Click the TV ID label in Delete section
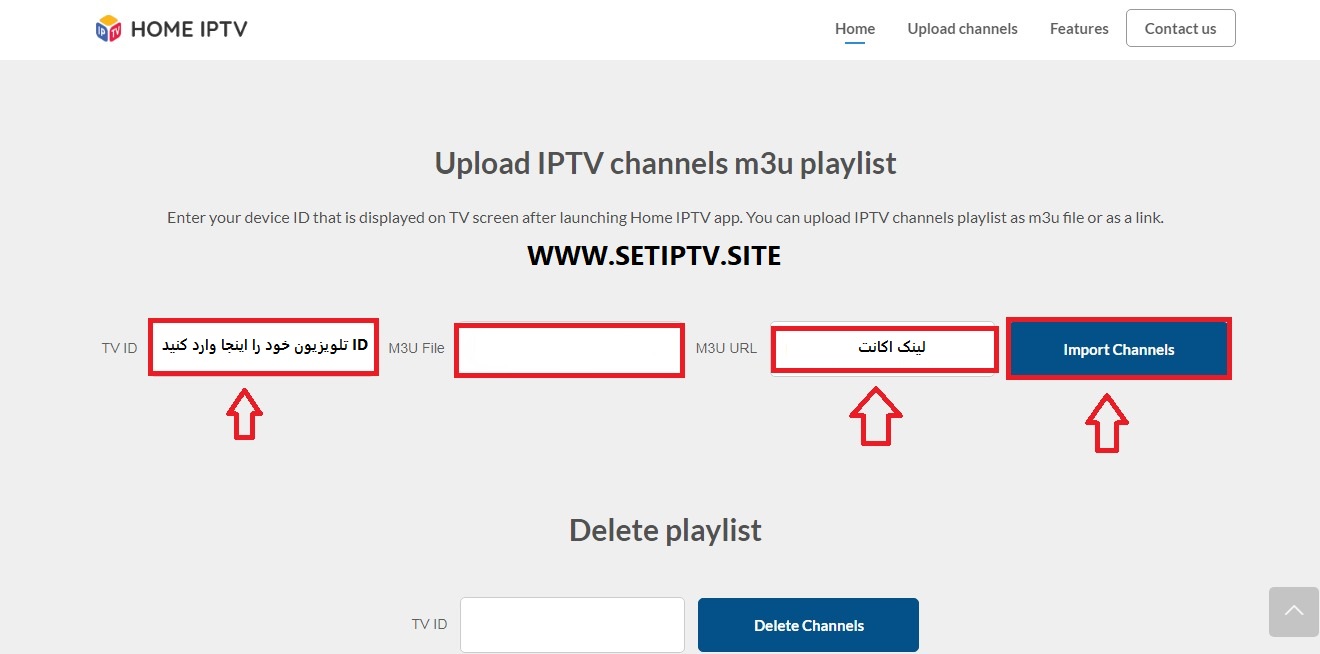Image resolution: width=1320 pixels, height=654 pixels. pos(429,623)
